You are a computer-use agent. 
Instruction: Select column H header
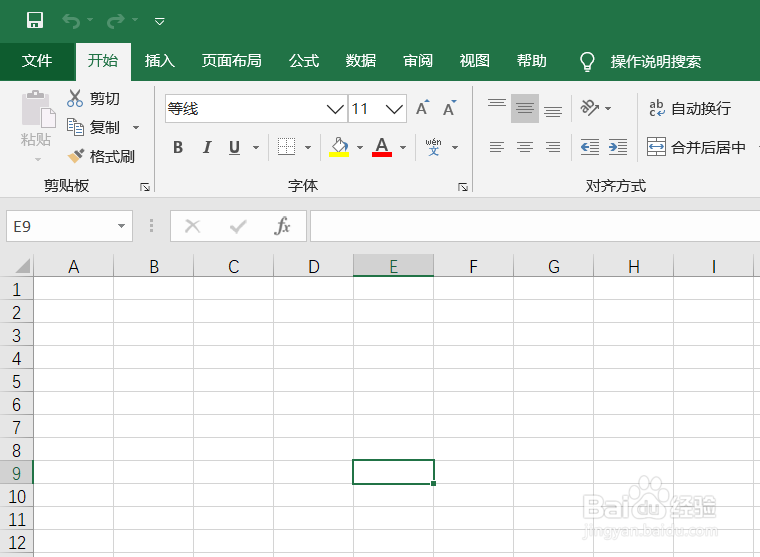633,266
